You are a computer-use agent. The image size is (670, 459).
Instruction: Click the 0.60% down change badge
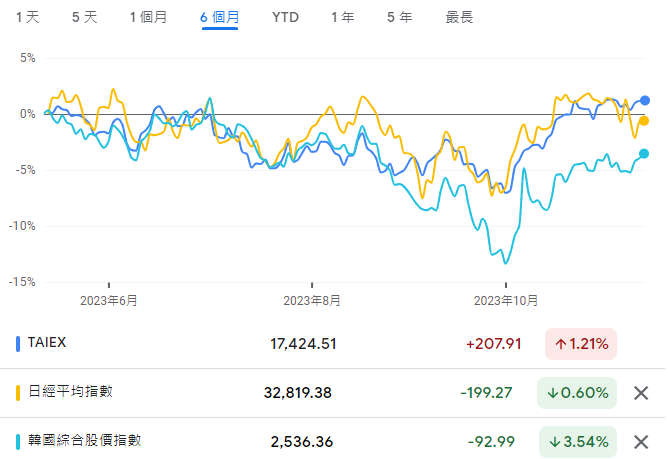click(x=577, y=393)
